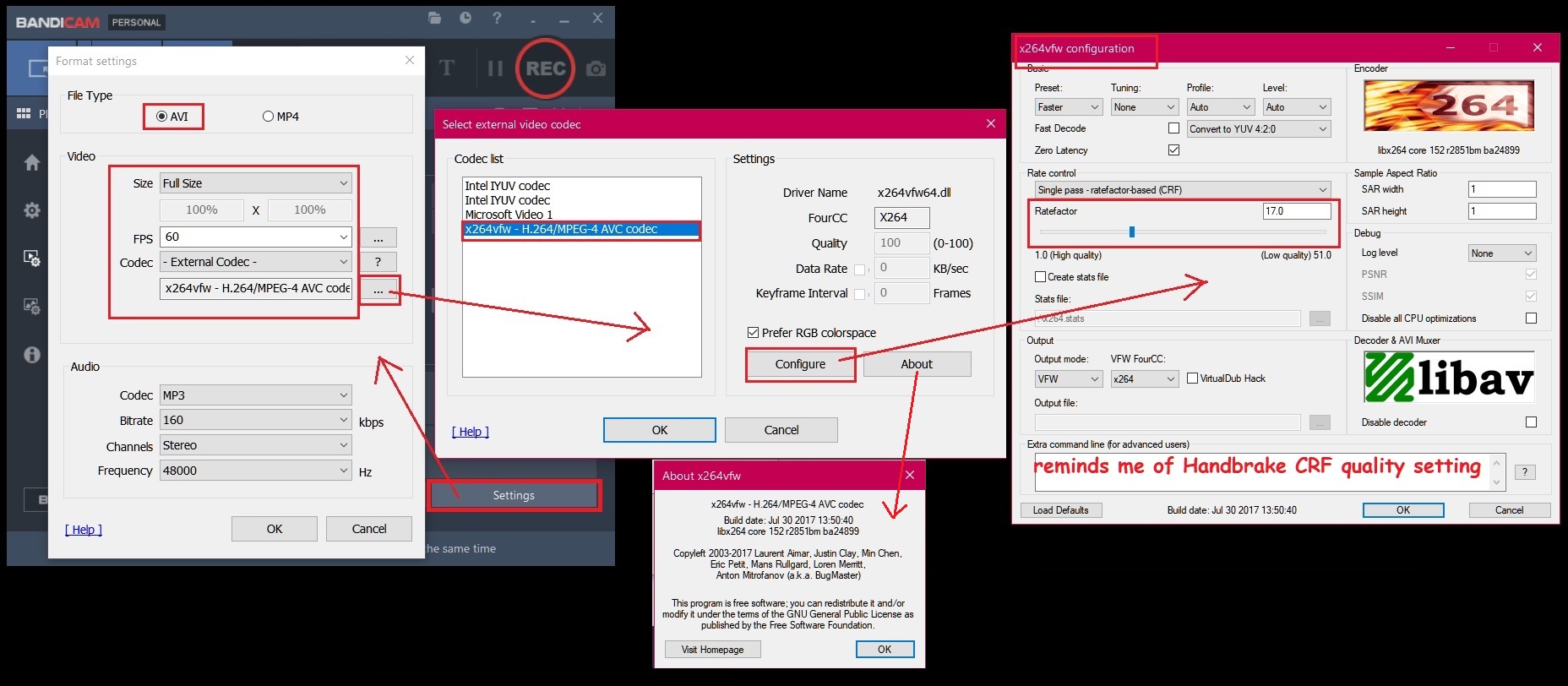Open the Help link in Format settings
Viewport: 1568px width, 686px height.
pyautogui.click(x=84, y=530)
